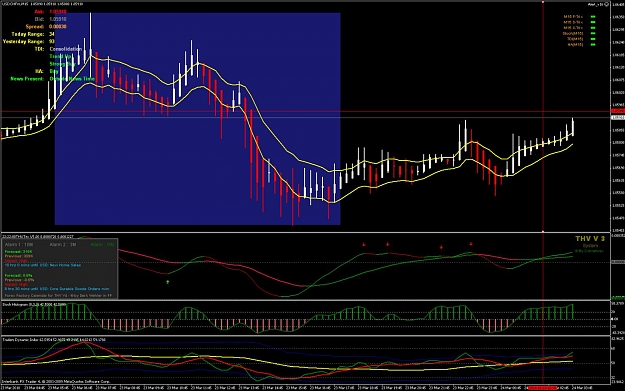
Task: Click the green indicator bar beside HA(M15)
Action: 593,45
